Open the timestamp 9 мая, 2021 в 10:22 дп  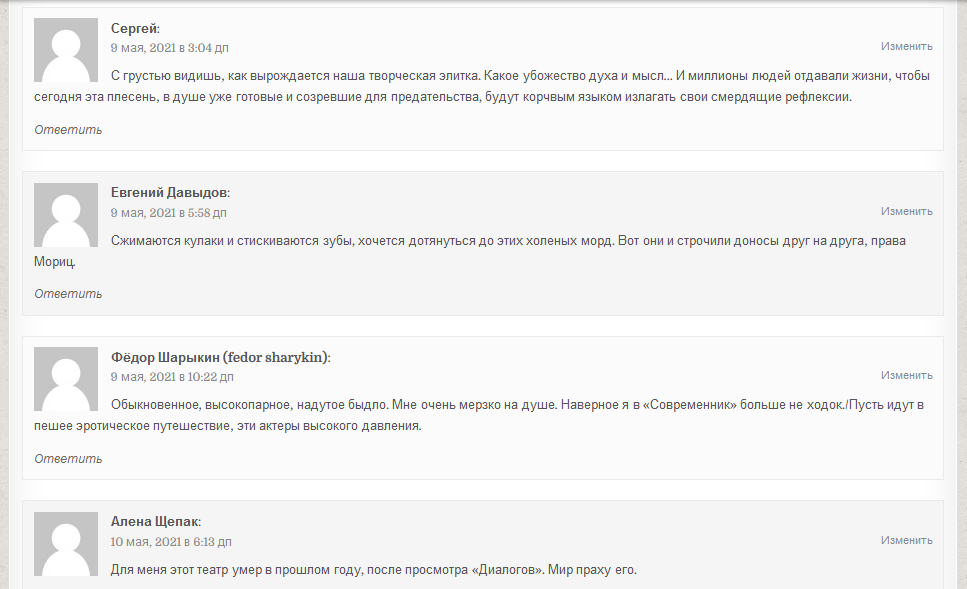click(172, 377)
